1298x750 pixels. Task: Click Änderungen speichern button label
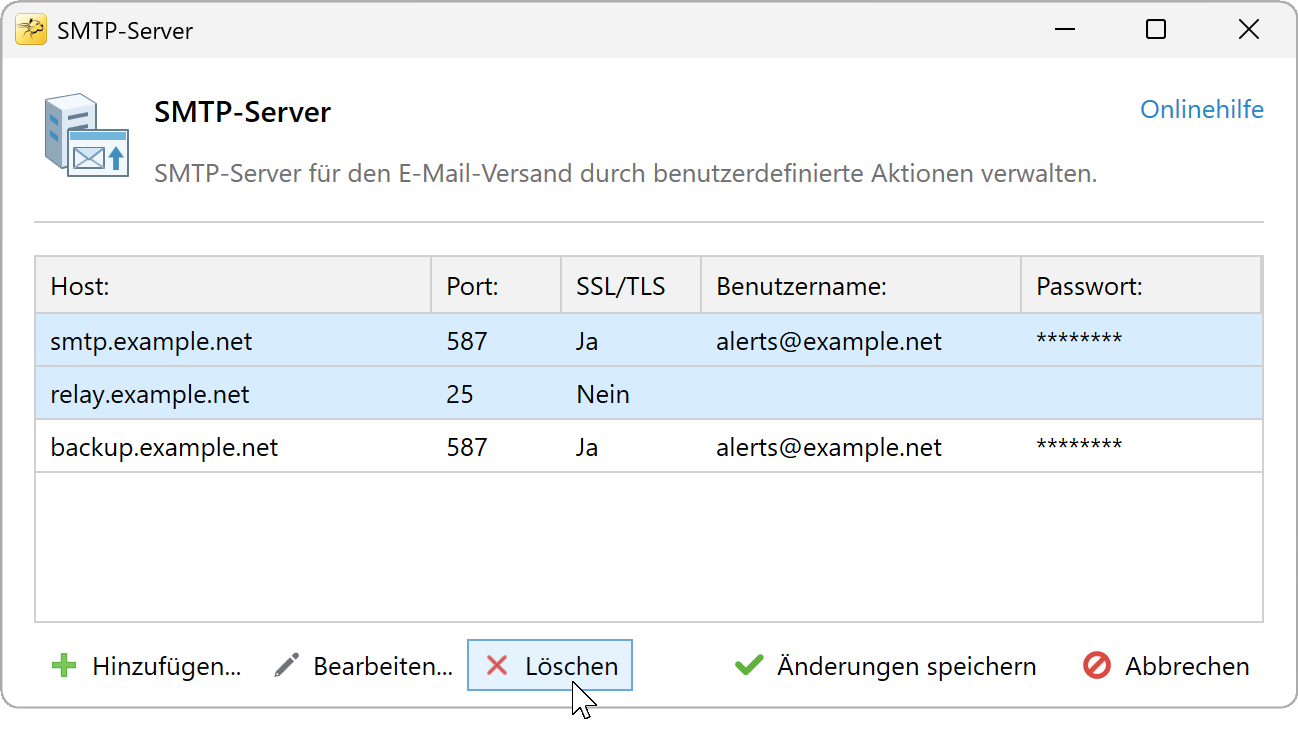pos(906,666)
